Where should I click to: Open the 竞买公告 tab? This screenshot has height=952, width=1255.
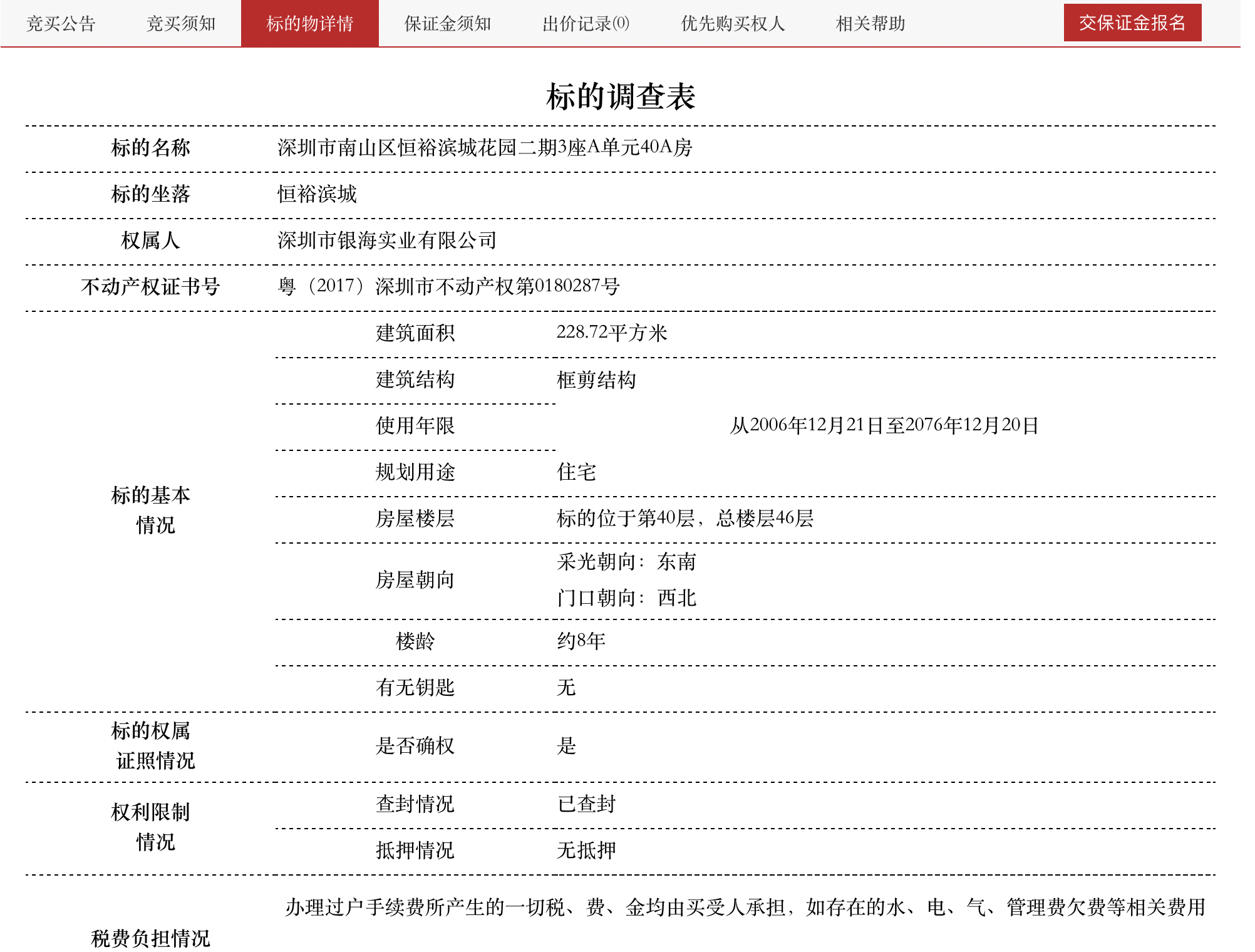click(x=60, y=24)
